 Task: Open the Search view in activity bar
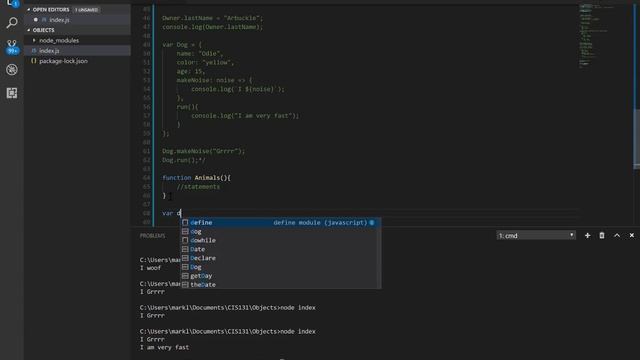[12, 22]
